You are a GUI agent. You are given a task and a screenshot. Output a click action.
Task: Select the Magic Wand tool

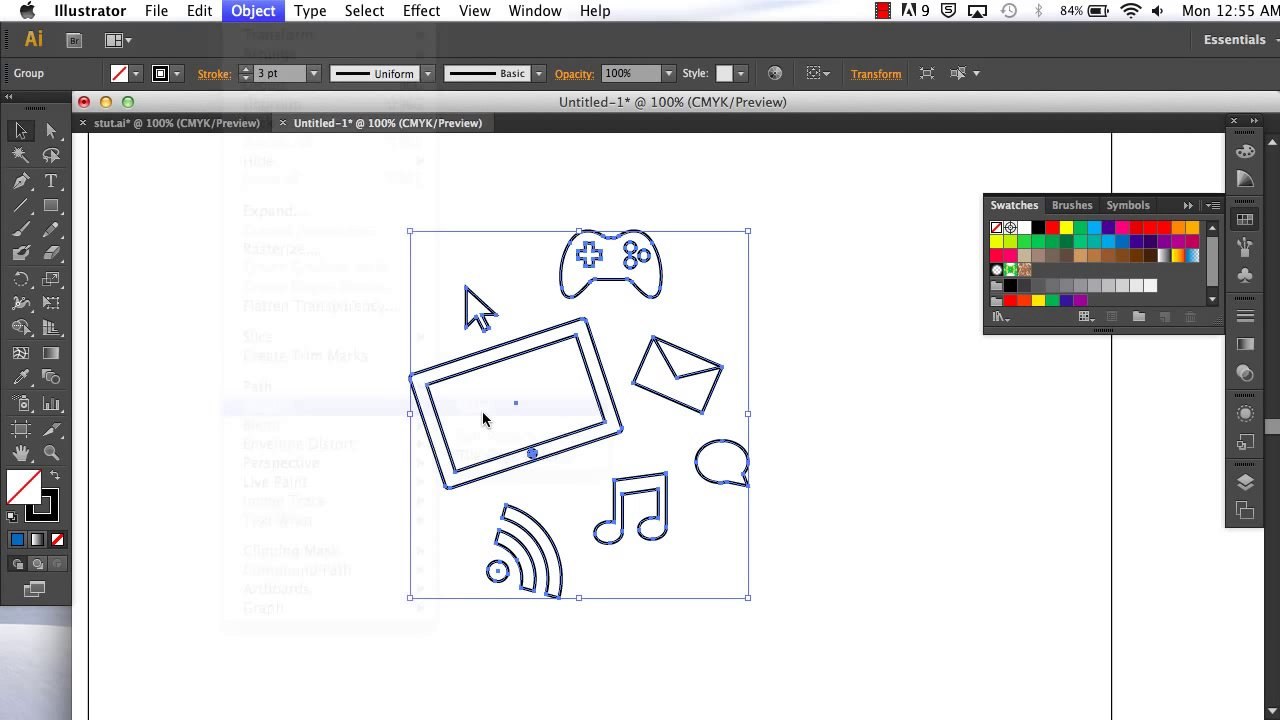21,156
